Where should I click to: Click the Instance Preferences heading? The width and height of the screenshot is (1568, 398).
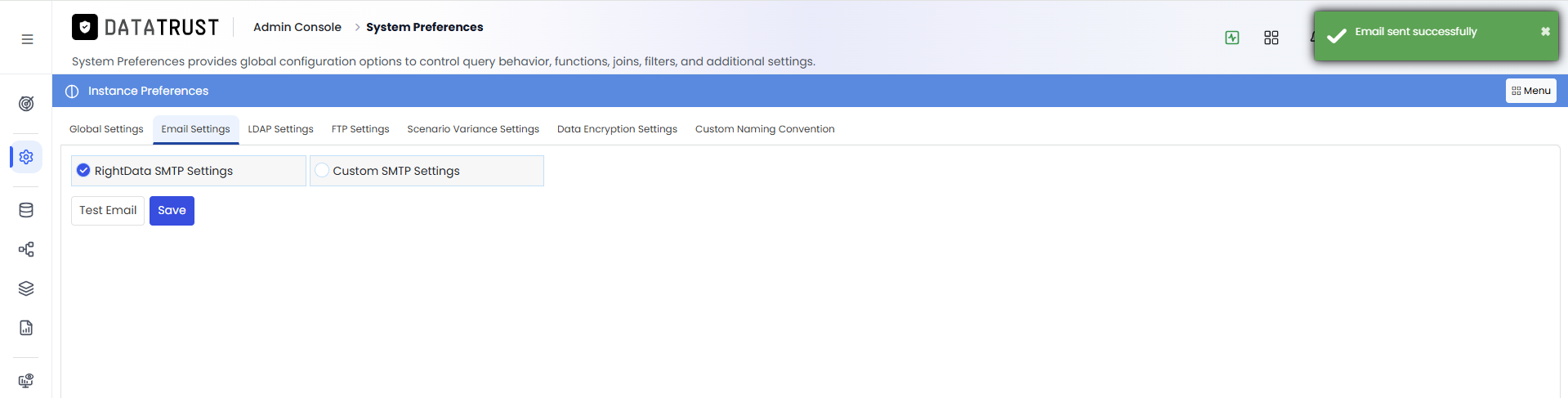(x=148, y=91)
